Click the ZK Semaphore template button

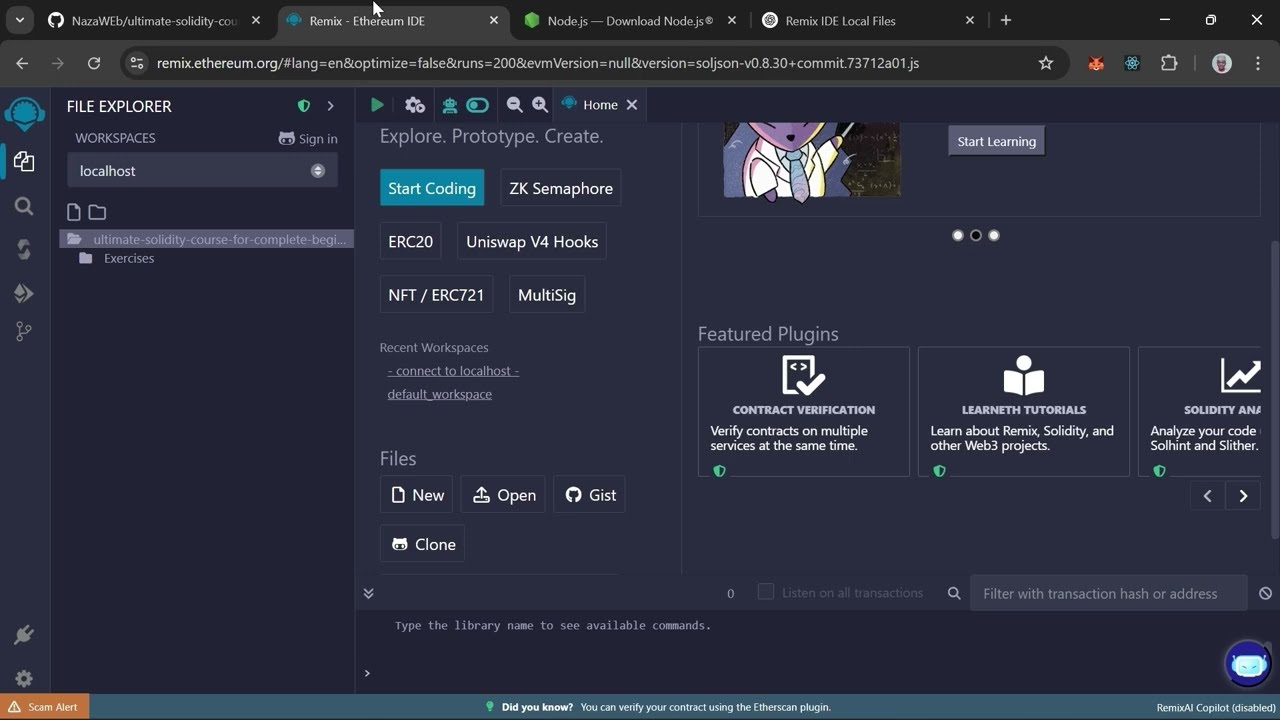(561, 188)
